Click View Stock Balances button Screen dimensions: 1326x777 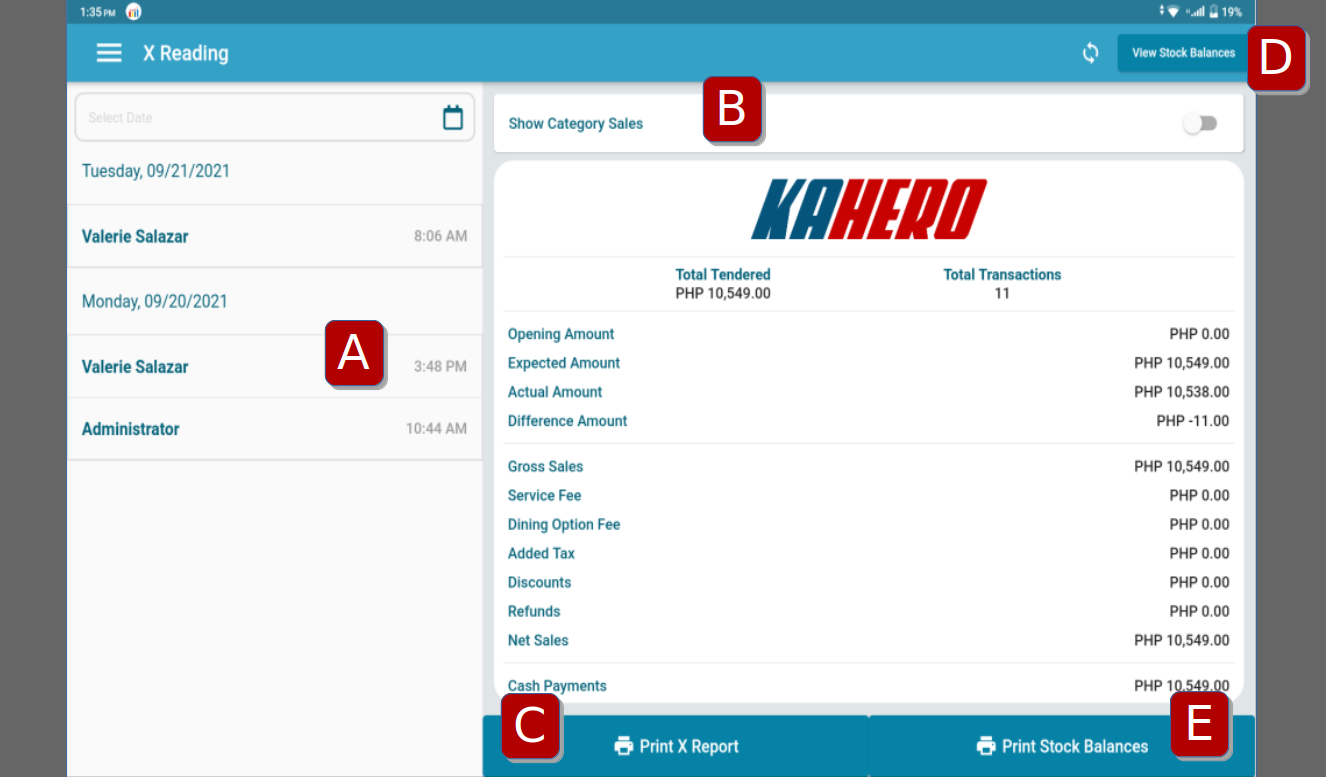coord(1183,53)
